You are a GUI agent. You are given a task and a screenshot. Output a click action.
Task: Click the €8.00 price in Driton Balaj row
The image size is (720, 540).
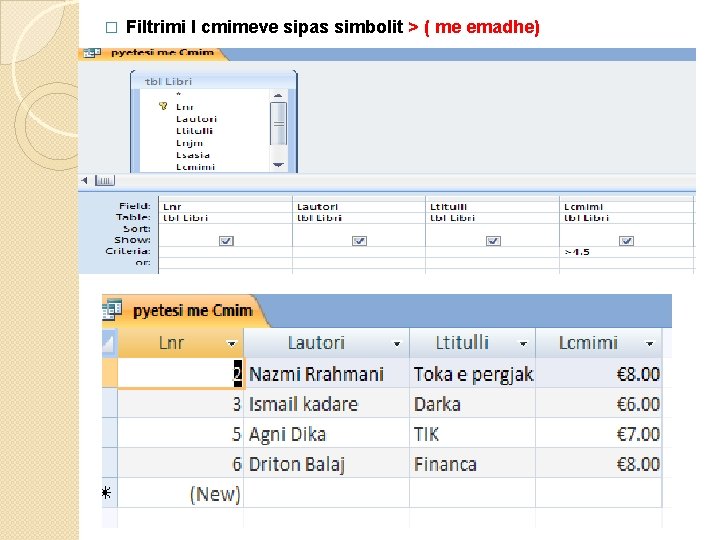click(598, 463)
